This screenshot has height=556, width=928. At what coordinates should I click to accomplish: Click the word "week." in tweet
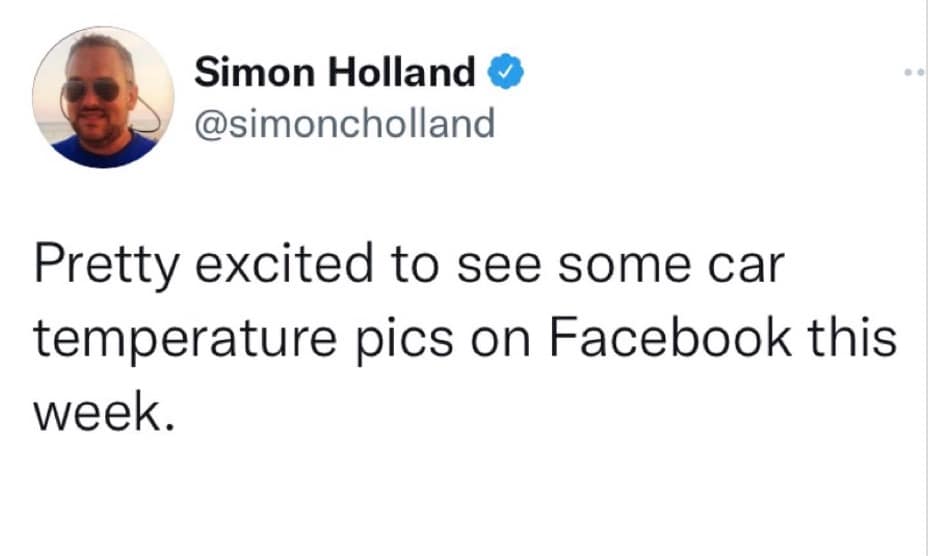(x=95, y=408)
